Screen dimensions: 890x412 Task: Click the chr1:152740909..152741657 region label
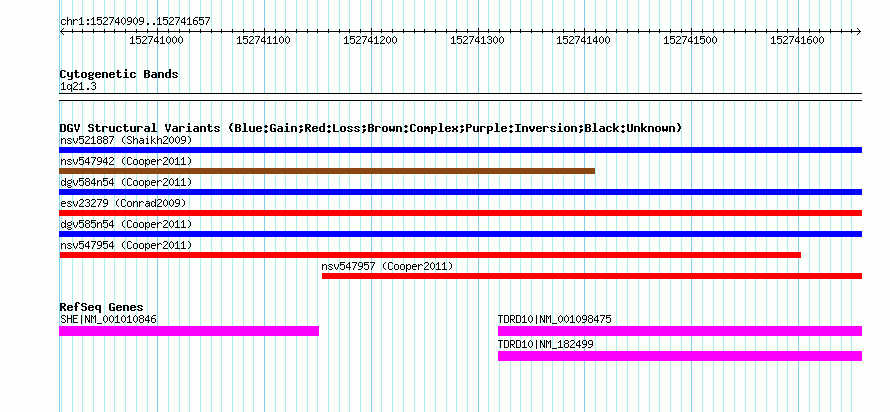(x=135, y=22)
